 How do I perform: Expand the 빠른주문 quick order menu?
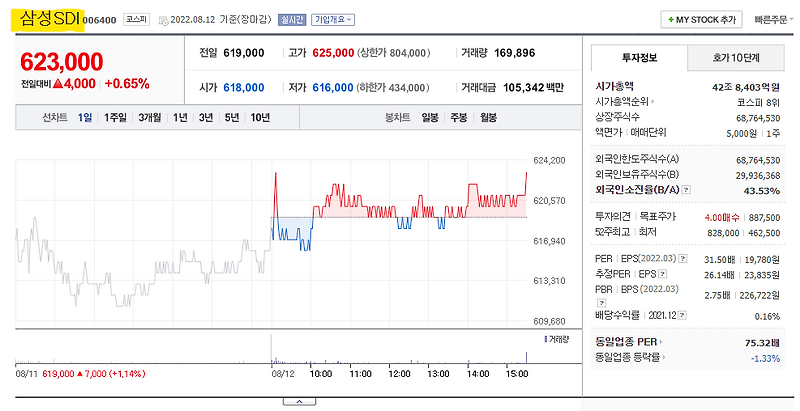[x=773, y=20]
